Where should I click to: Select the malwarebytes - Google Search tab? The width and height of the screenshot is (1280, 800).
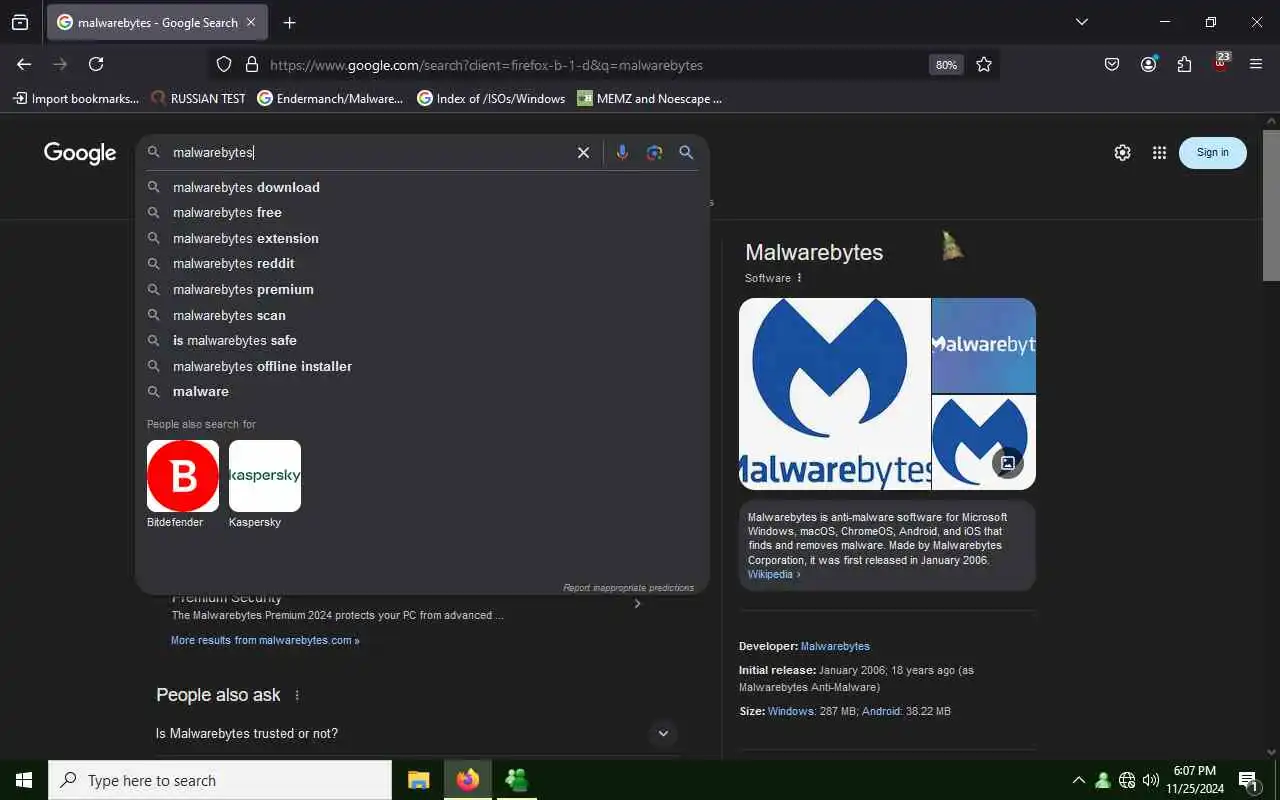(157, 22)
